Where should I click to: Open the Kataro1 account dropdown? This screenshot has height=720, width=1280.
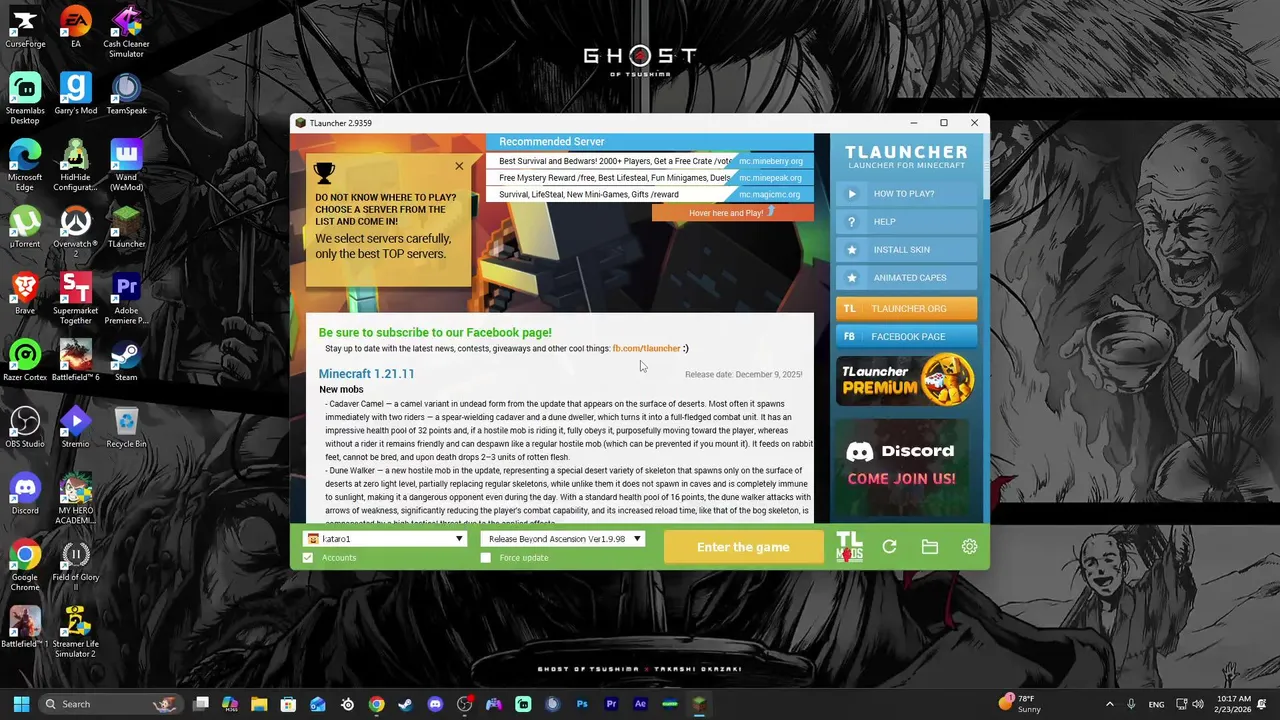tap(385, 539)
